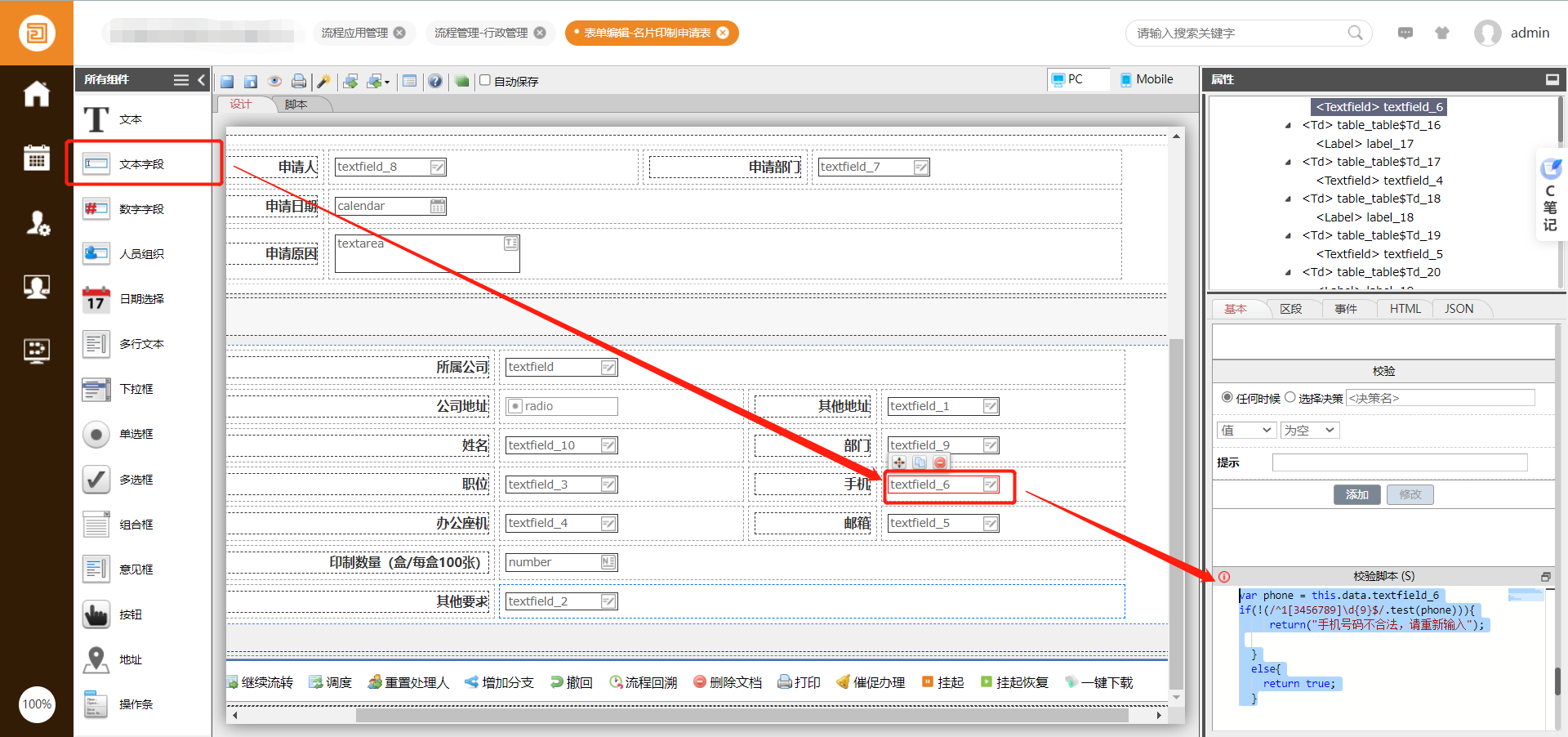Switch to the 设计 tab
This screenshot has width=1568, height=737.
pyautogui.click(x=241, y=104)
